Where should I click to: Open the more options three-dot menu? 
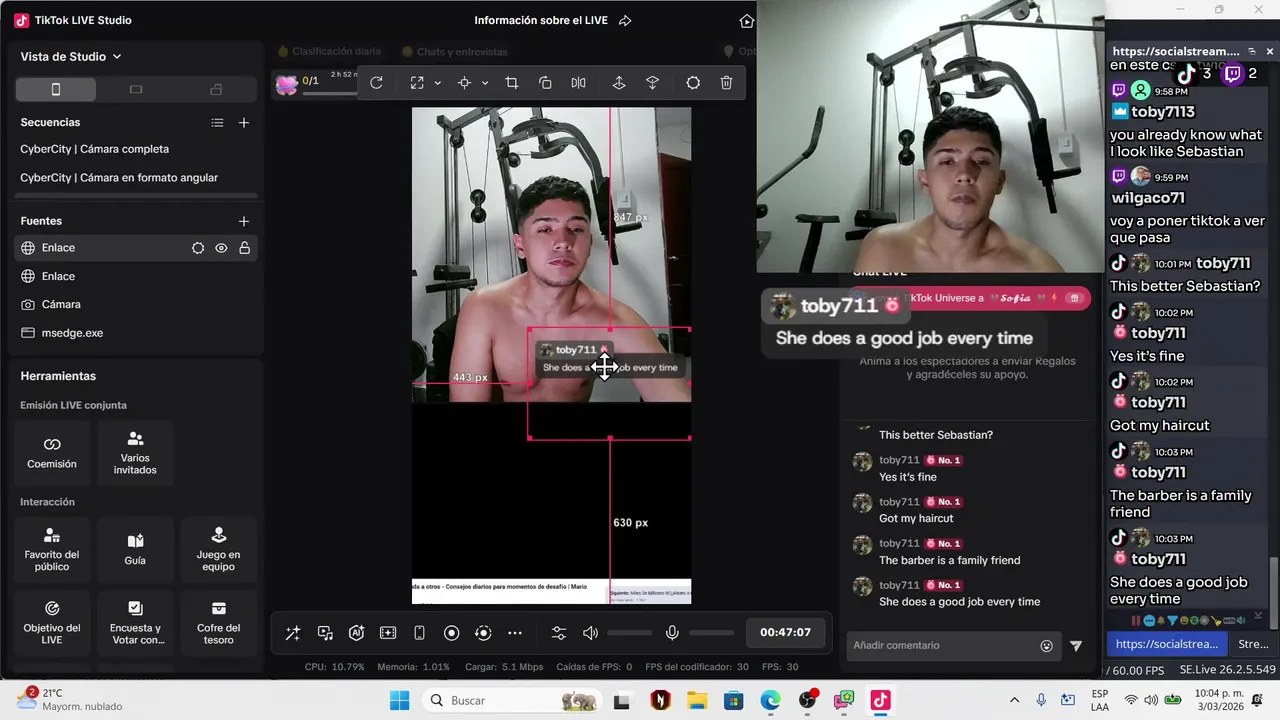pyautogui.click(x=515, y=633)
